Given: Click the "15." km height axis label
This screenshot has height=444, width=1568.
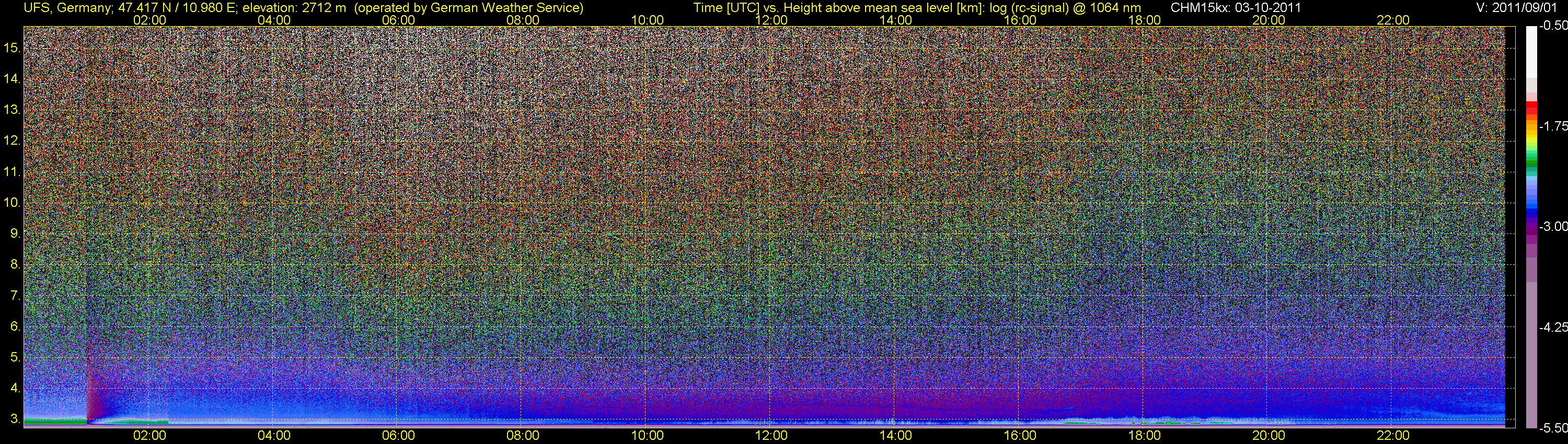Looking at the screenshot, I should (13, 48).
